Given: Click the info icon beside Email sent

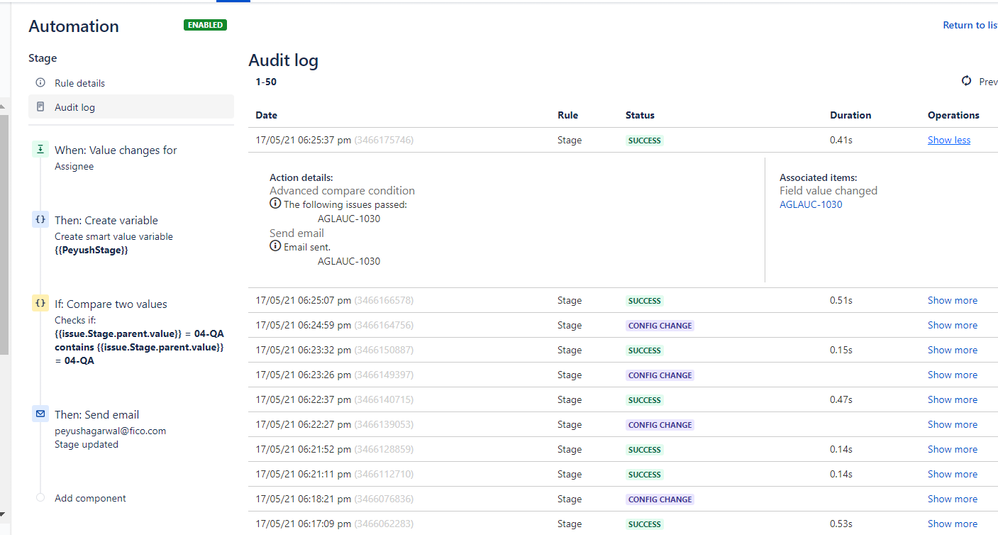Looking at the screenshot, I should coord(275,246).
